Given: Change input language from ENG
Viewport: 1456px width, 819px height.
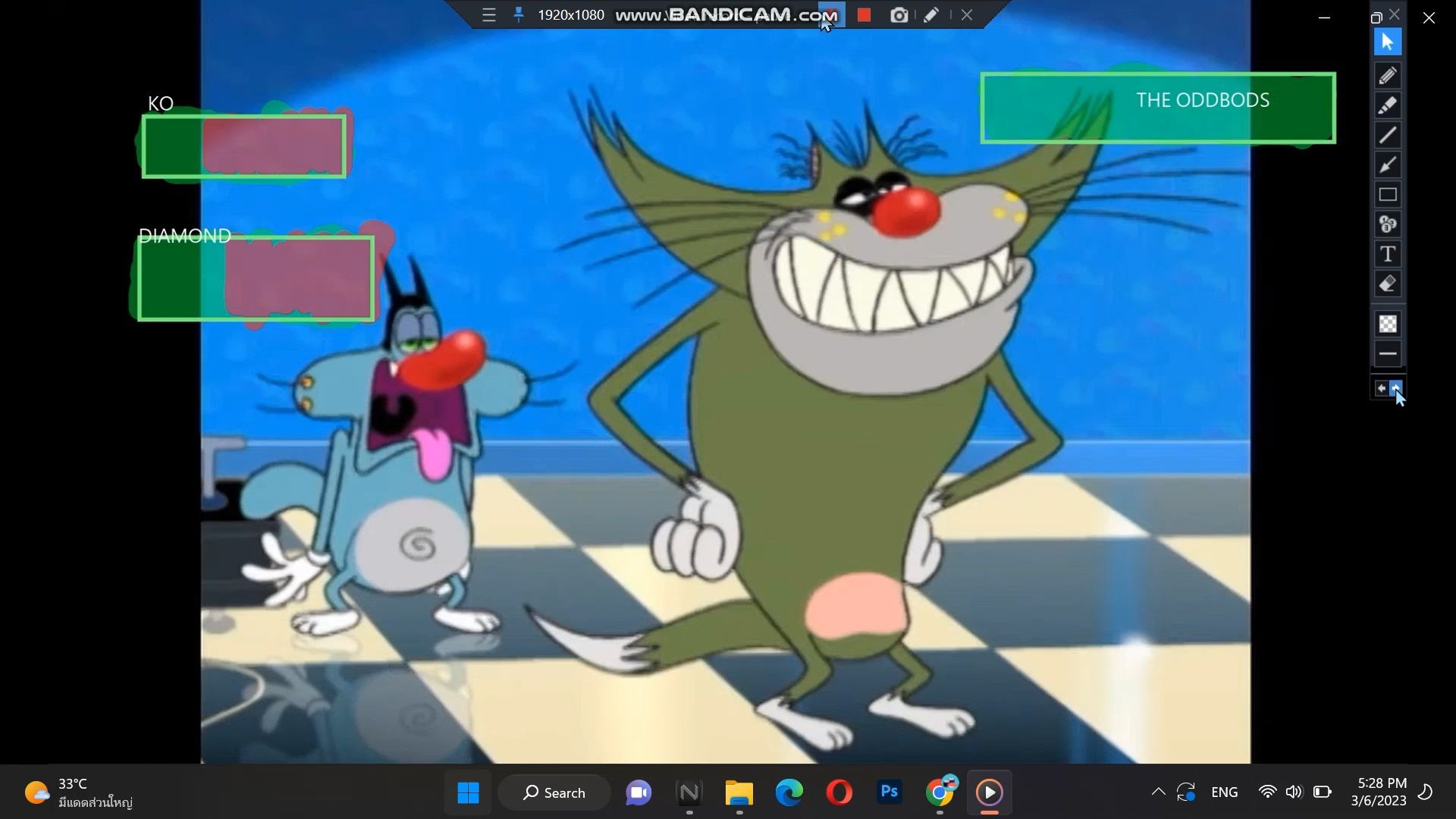Looking at the screenshot, I should 1225,792.
